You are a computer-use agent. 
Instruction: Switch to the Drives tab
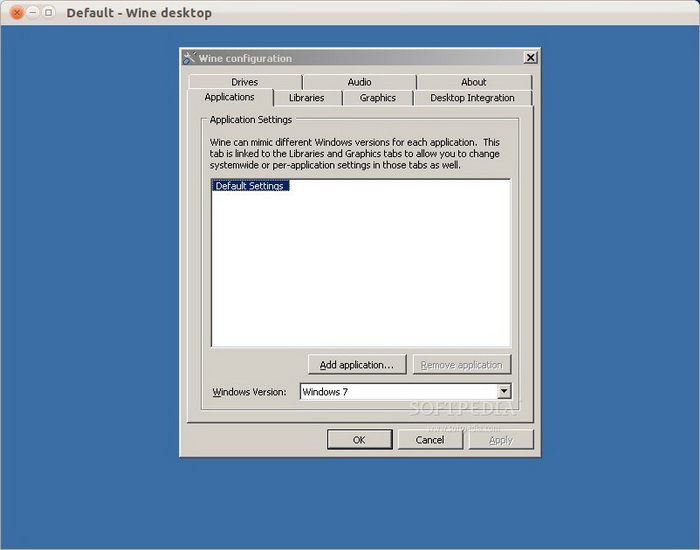244,82
